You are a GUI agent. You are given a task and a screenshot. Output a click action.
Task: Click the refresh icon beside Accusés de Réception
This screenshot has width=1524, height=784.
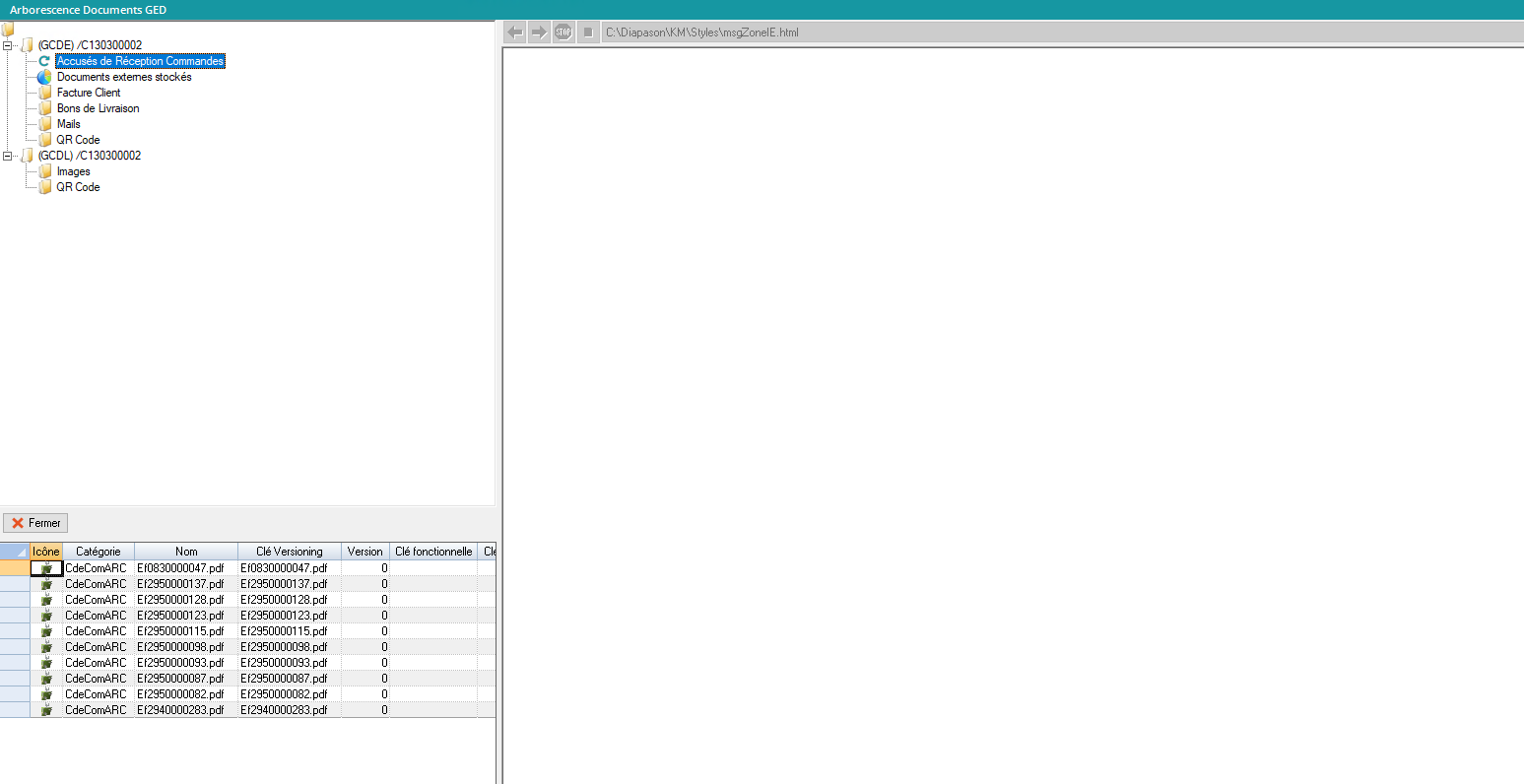click(44, 61)
